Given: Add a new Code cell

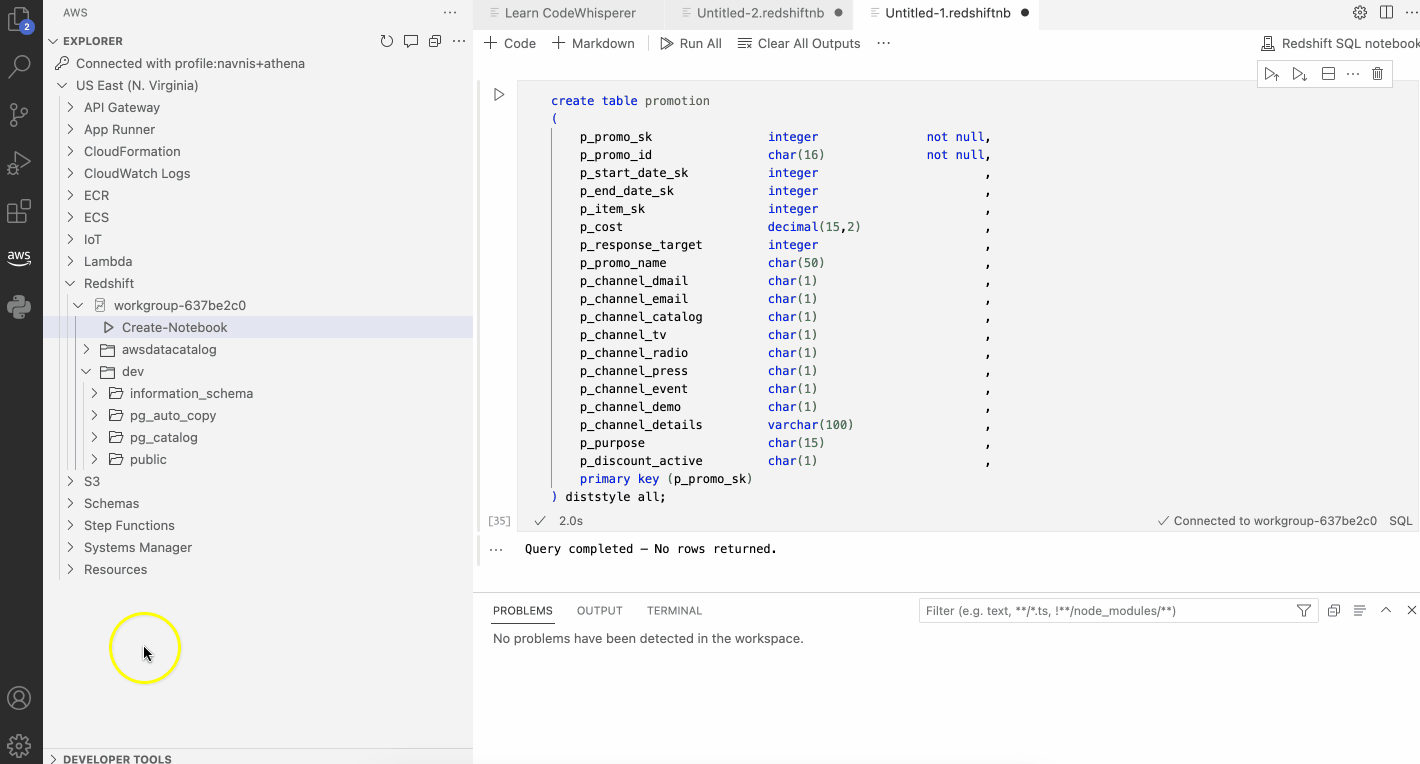Looking at the screenshot, I should click(510, 43).
